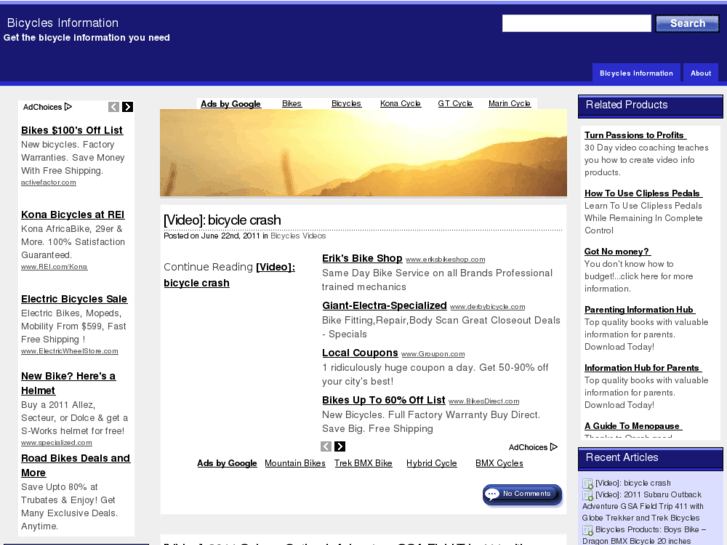Open the About nav tab
Image resolution: width=727 pixels, height=545 pixels.
(701, 73)
